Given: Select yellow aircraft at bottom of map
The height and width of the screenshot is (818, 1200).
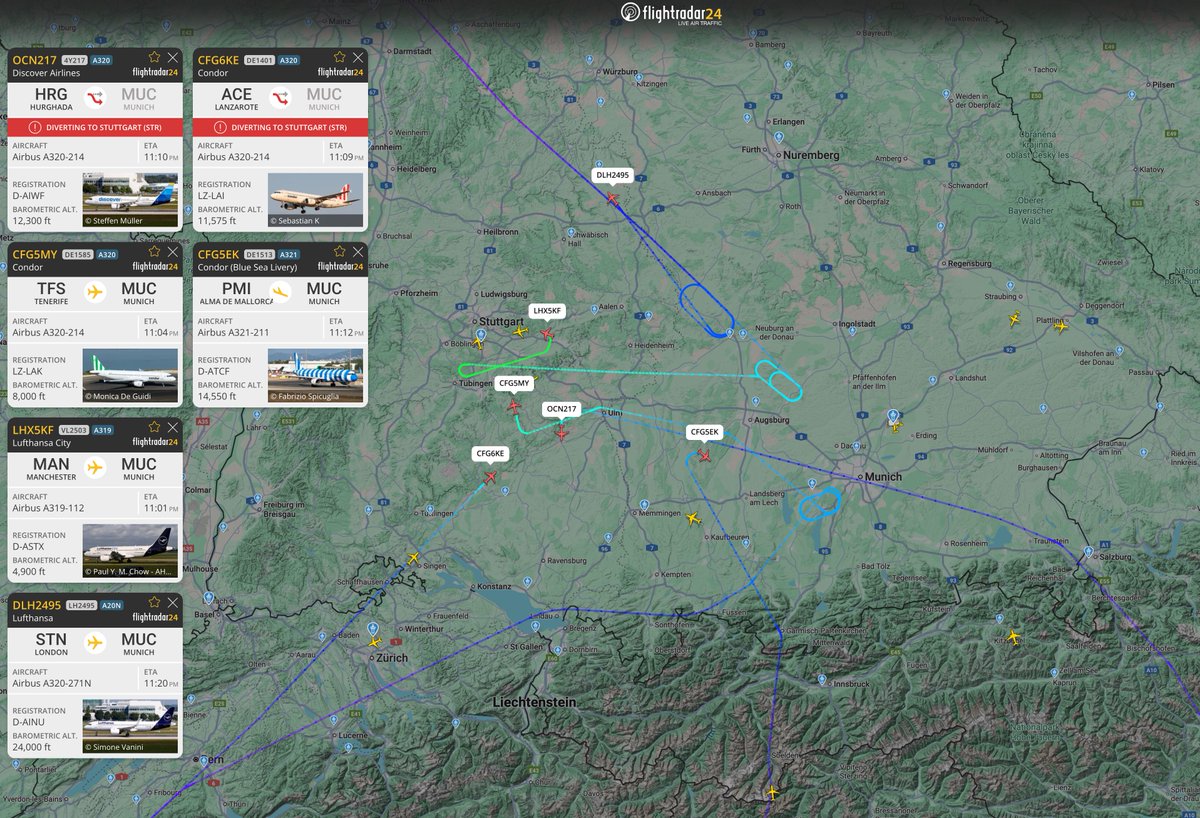Looking at the screenshot, I should [772, 792].
